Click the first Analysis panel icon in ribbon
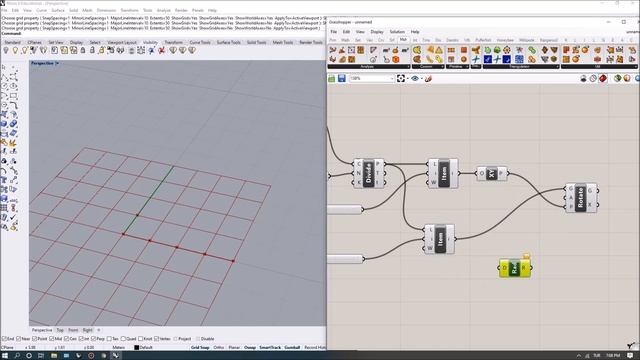 (x=333, y=50)
